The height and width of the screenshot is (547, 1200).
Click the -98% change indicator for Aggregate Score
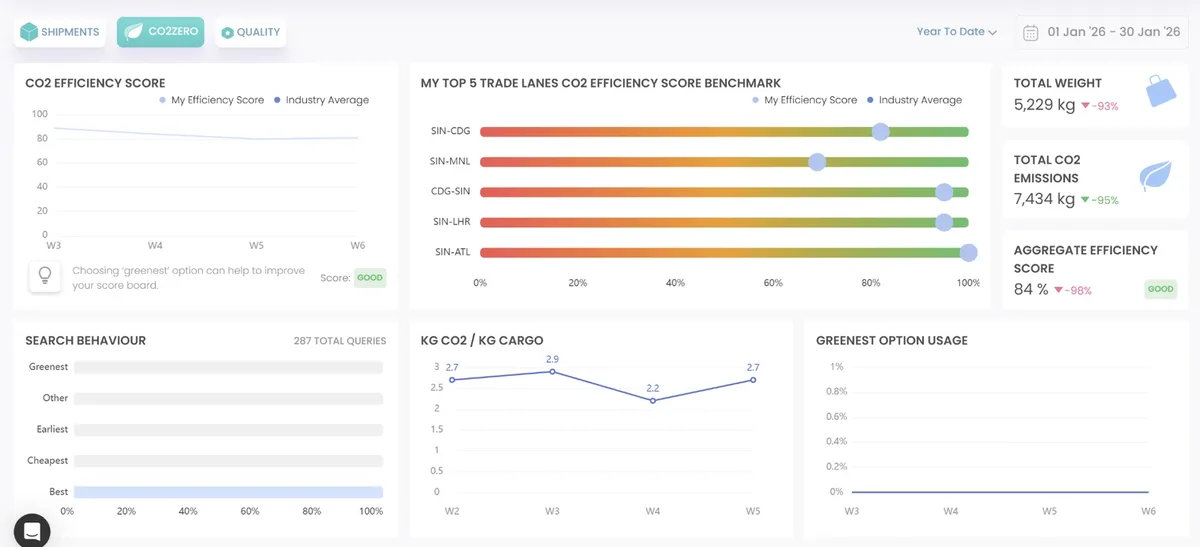click(x=1073, y=291)
